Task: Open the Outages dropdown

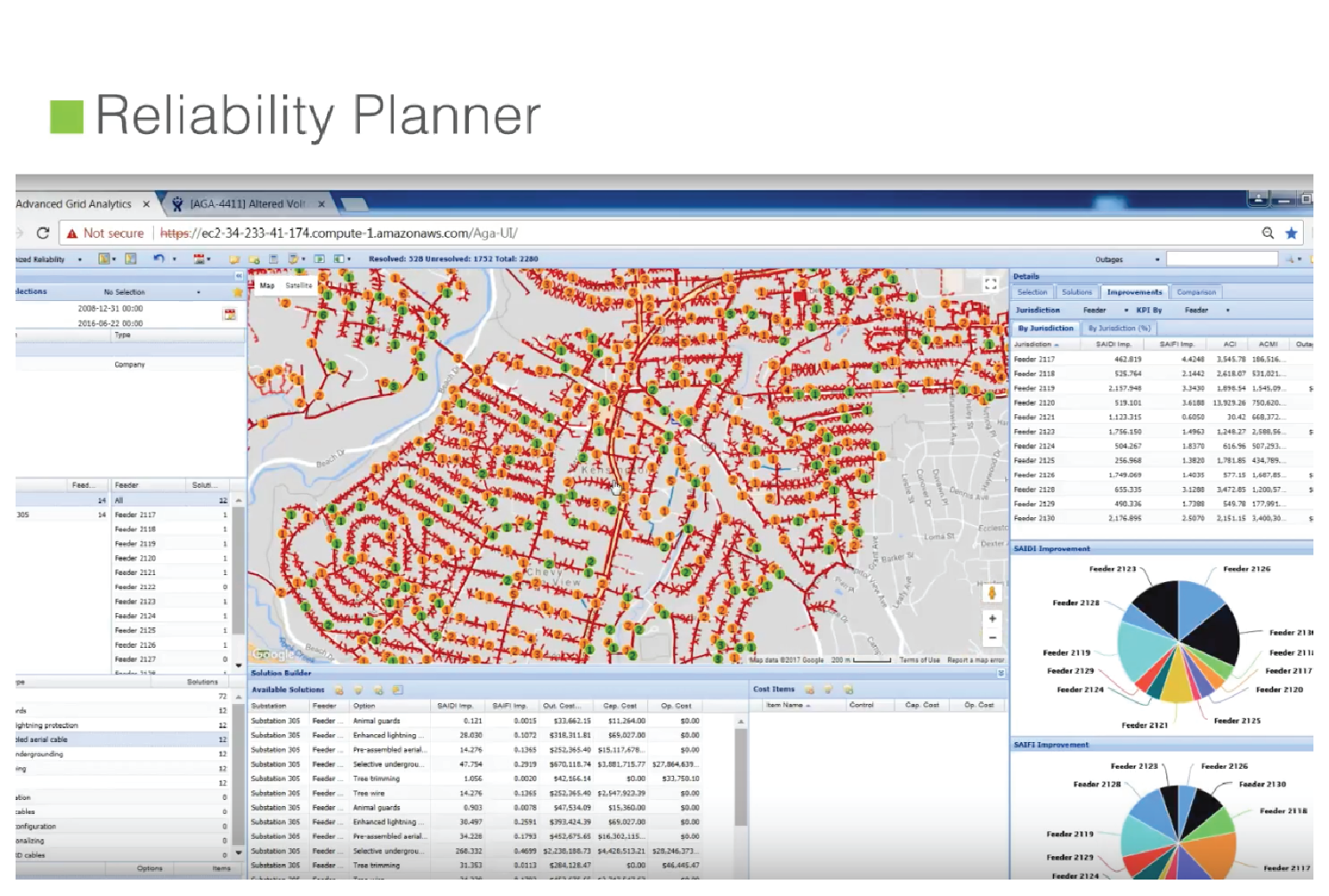Action: [x=1157, y=259]
